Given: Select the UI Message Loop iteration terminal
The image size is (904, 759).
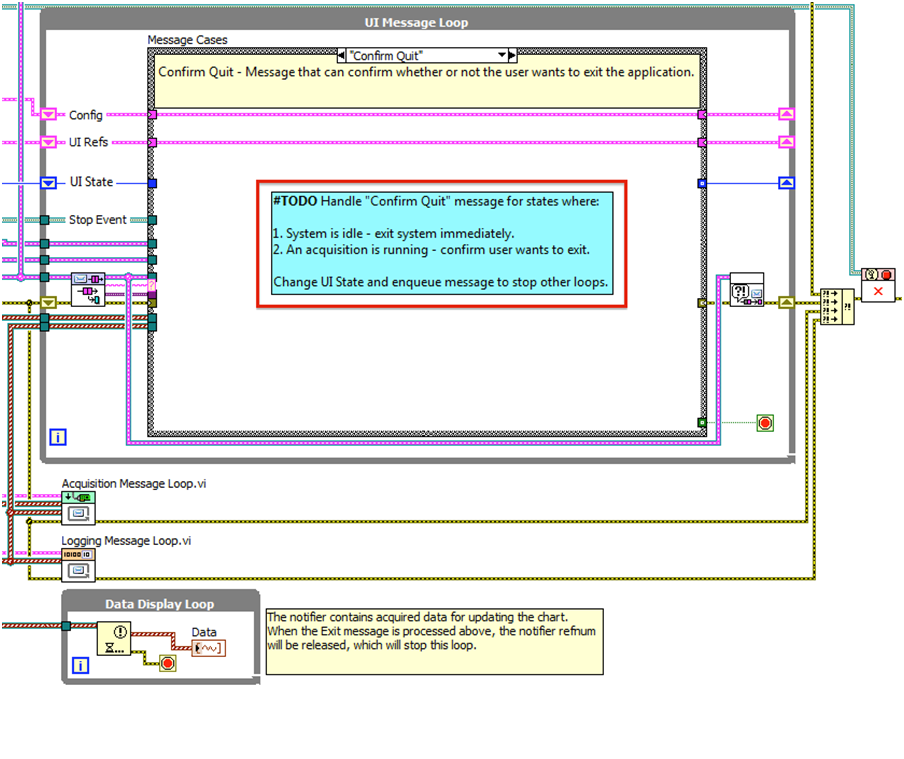Looking at the screenshot, I should click(x=57, y=437).
